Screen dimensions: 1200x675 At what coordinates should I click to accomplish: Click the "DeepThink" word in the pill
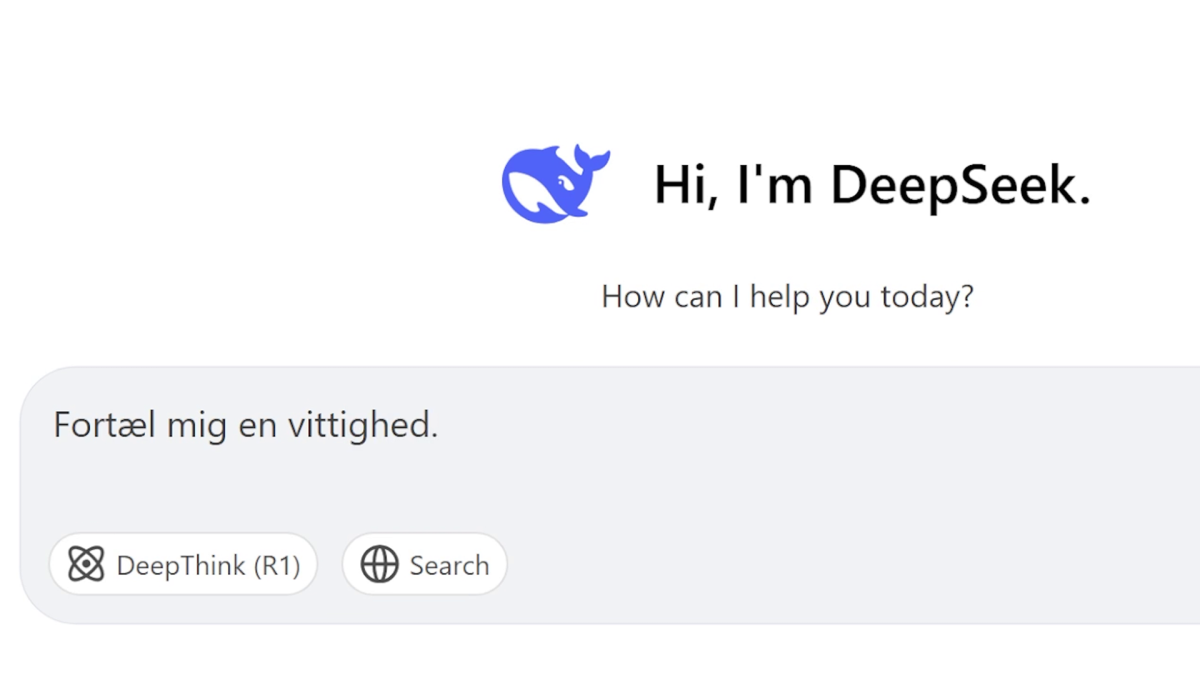point(181,566)
